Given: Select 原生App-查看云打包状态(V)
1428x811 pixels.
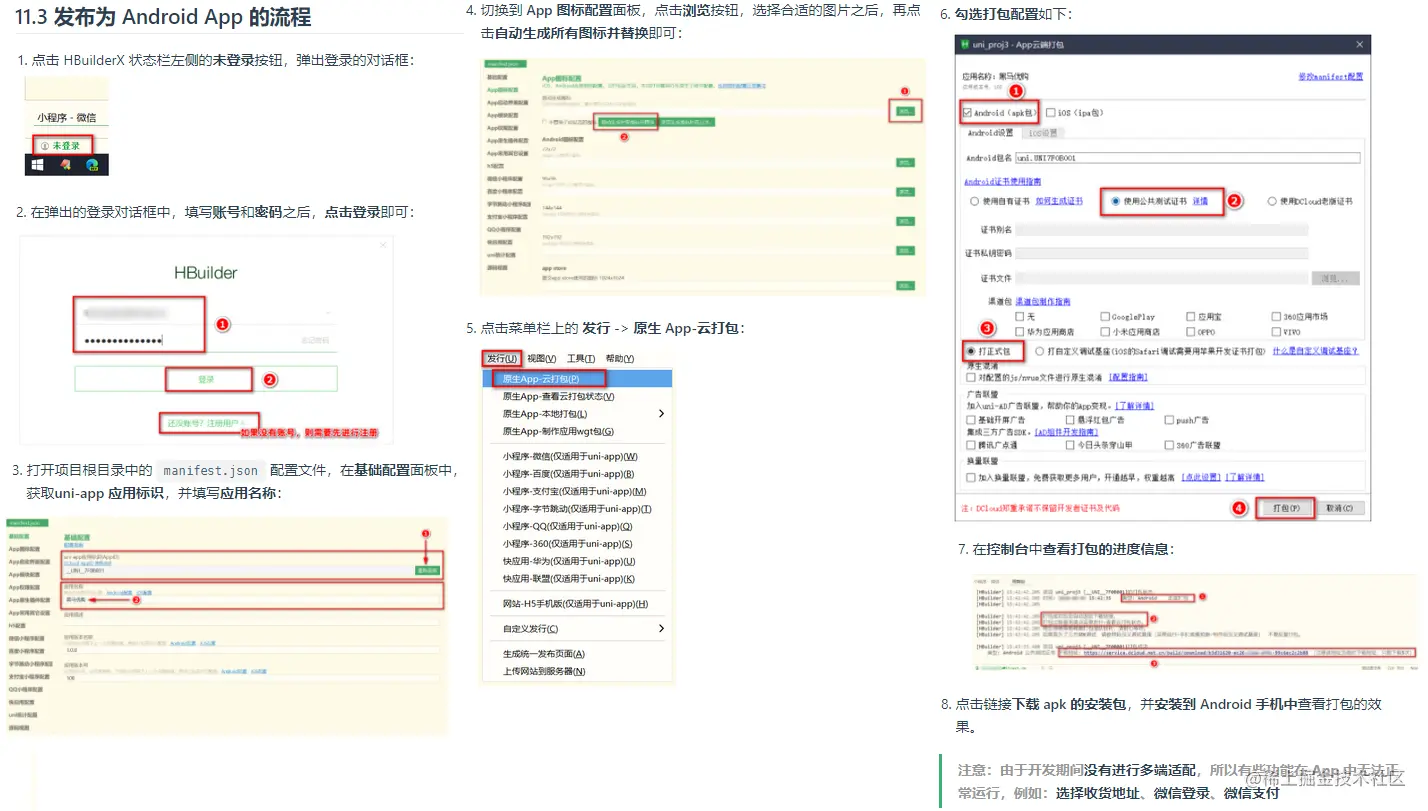Looking at the screenshot, I should pos(558,396).
